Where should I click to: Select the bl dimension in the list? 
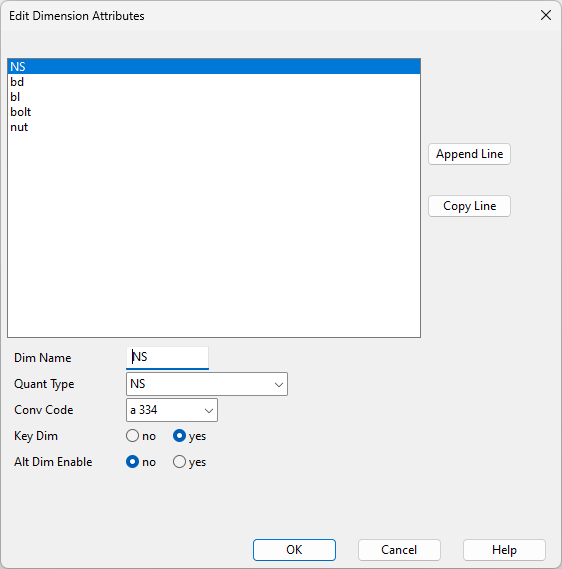point(214,97)
